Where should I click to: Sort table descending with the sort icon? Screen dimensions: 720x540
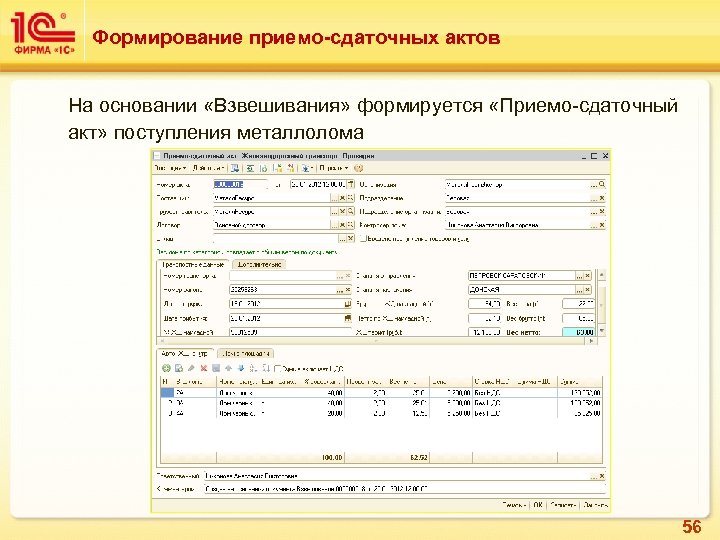point(265,368)
